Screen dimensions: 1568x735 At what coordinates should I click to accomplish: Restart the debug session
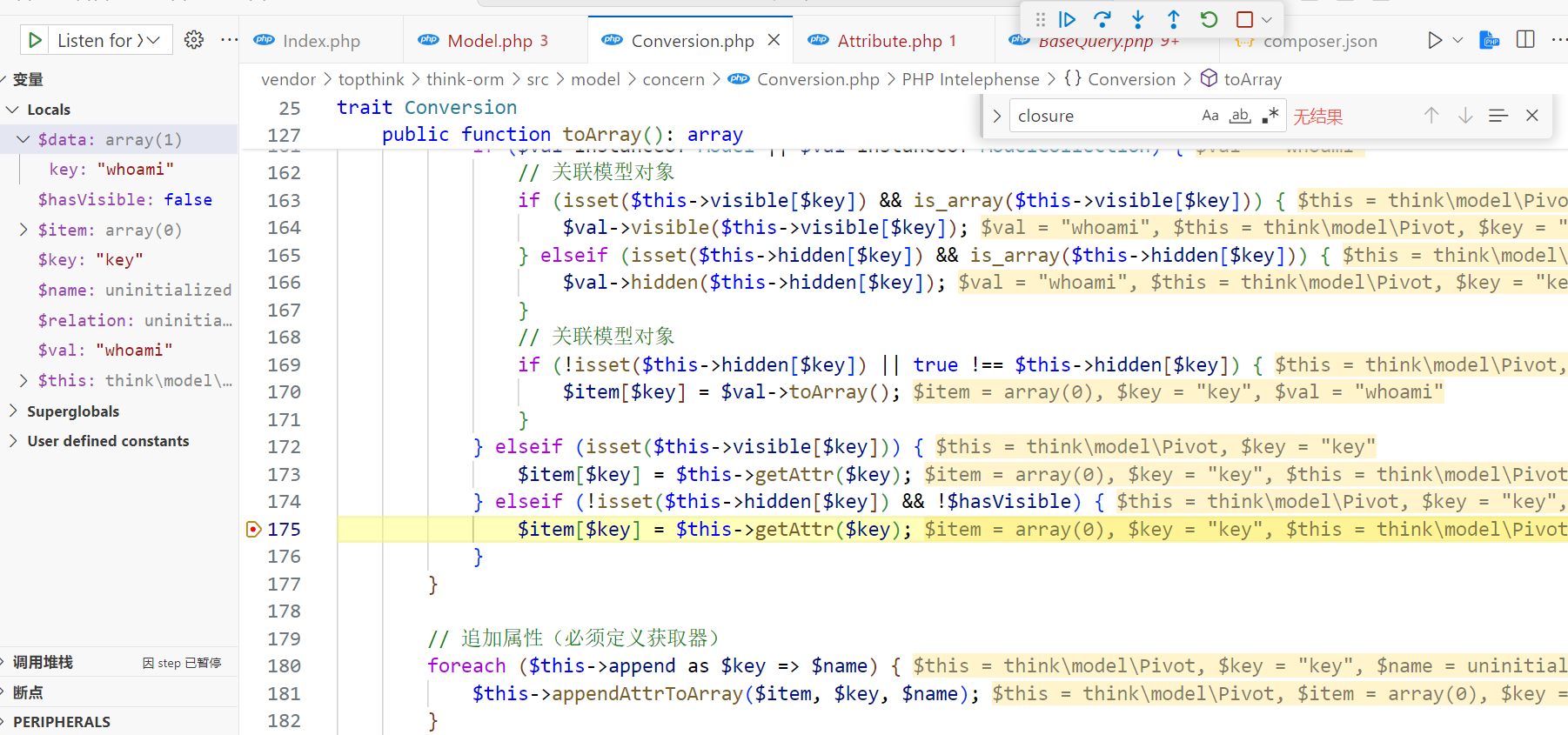(1209, 19)
